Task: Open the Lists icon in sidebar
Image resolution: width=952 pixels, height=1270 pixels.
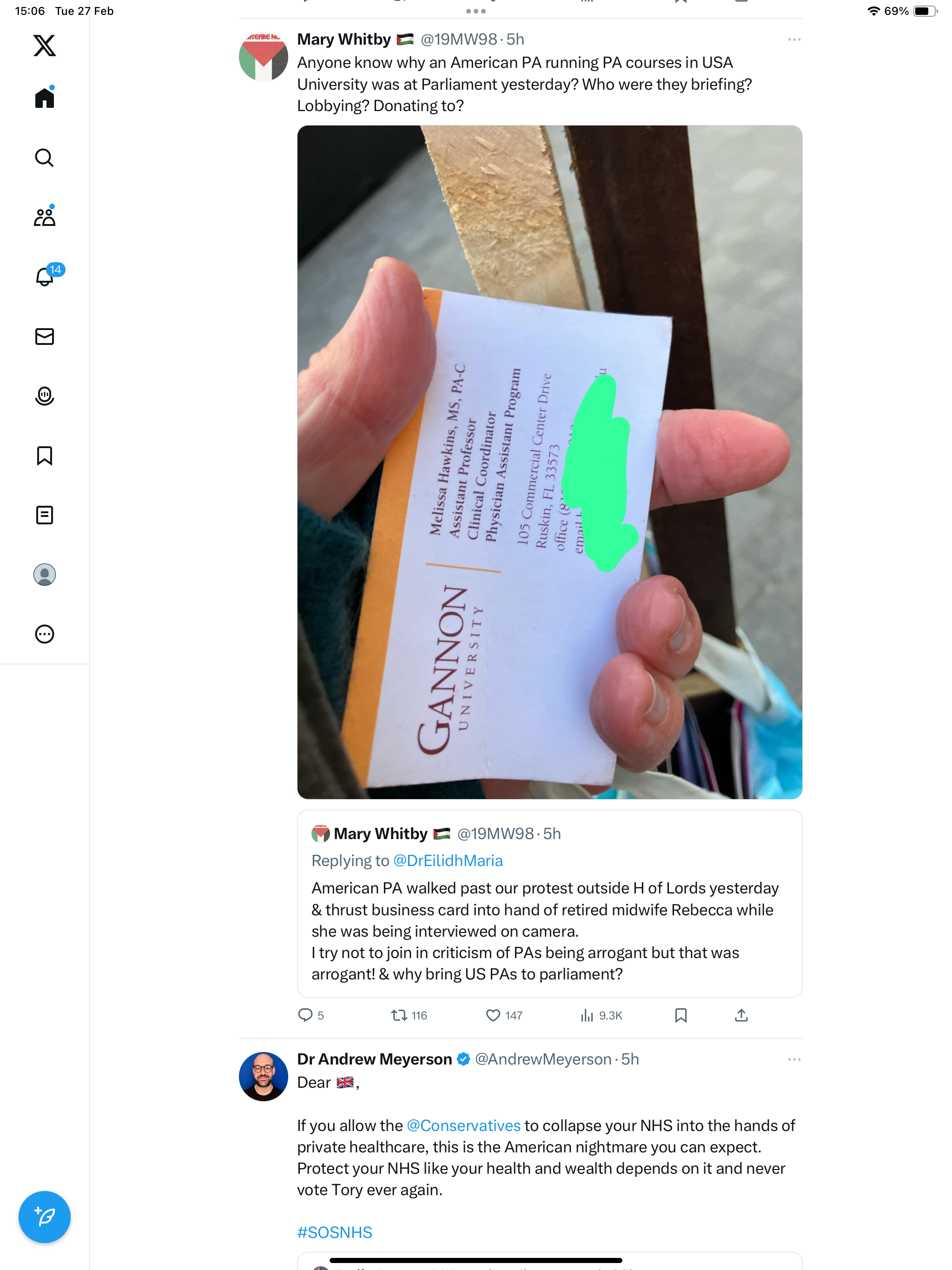Action: pos(44,515)
